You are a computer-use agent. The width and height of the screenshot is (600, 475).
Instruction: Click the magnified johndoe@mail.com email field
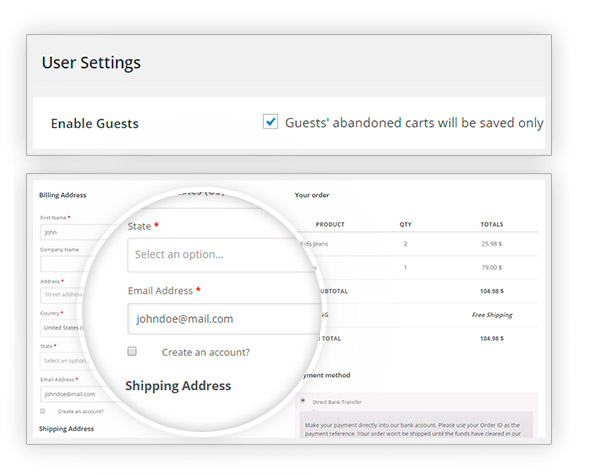(x=224, y=319)
